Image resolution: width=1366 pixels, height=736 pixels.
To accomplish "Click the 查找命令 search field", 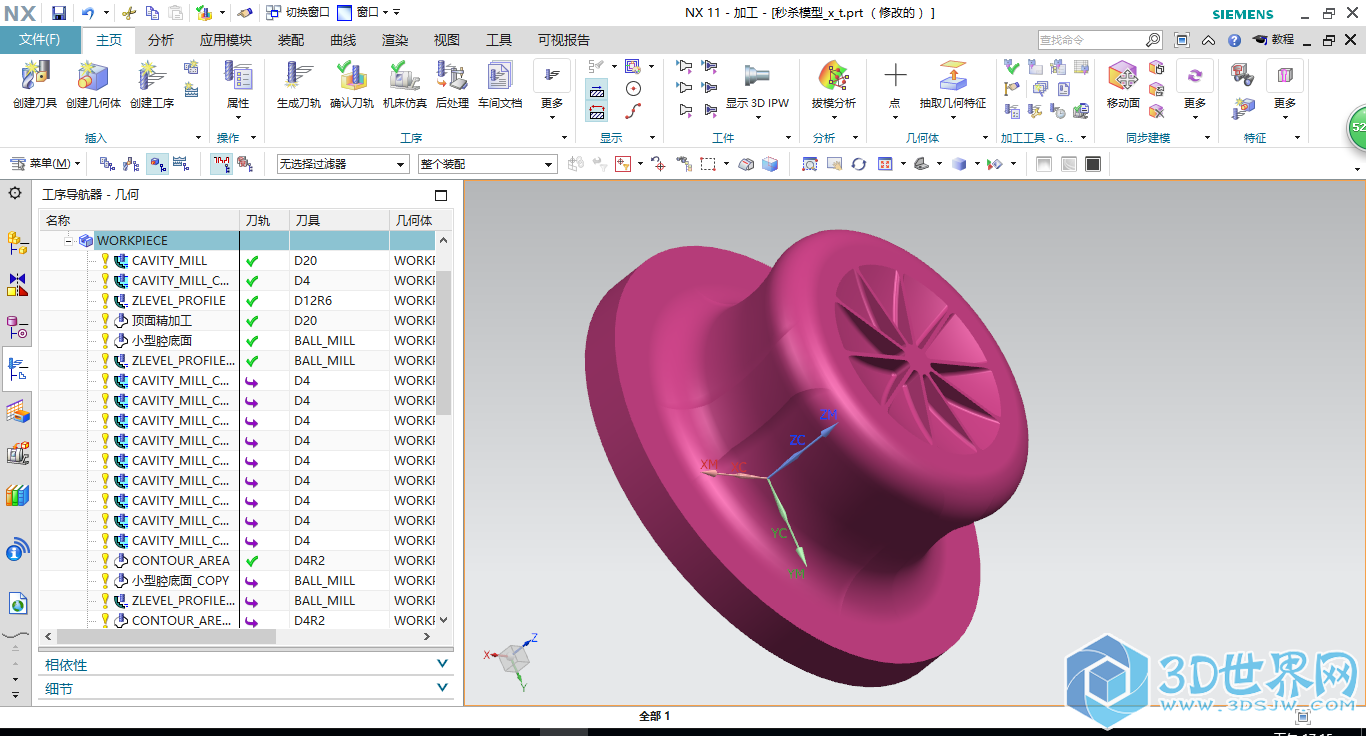I will tap(1099, 40).
